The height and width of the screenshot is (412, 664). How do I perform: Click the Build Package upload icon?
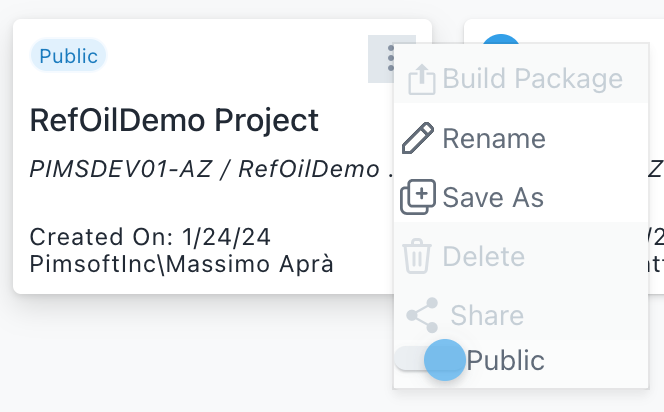tap(421, 79)
